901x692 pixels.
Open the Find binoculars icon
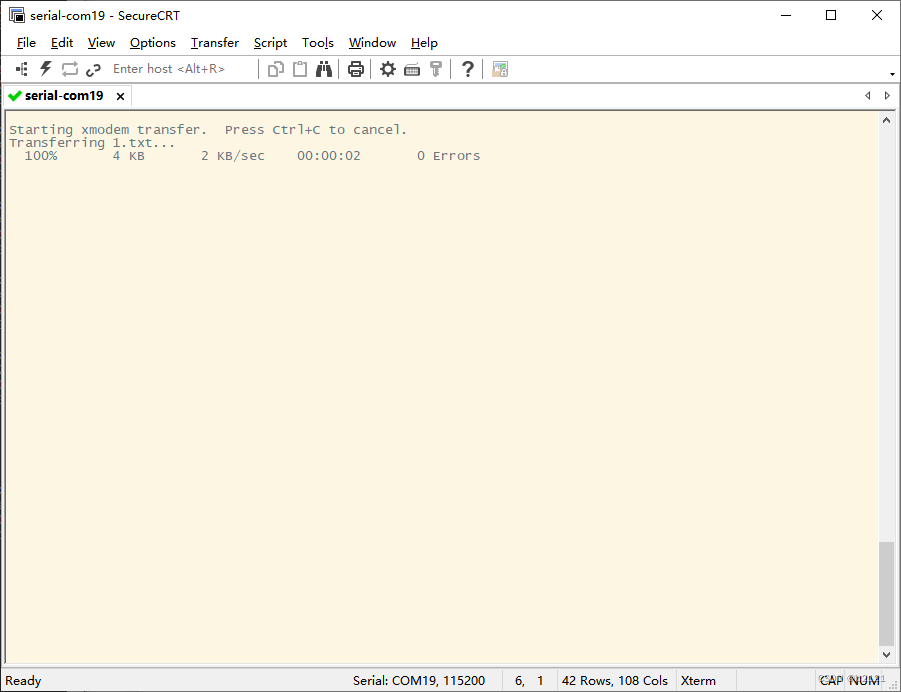click(x=326, y=68)
